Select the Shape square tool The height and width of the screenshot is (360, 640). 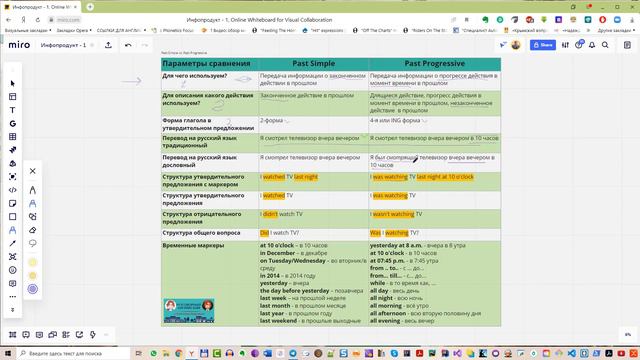coord(13,217)
